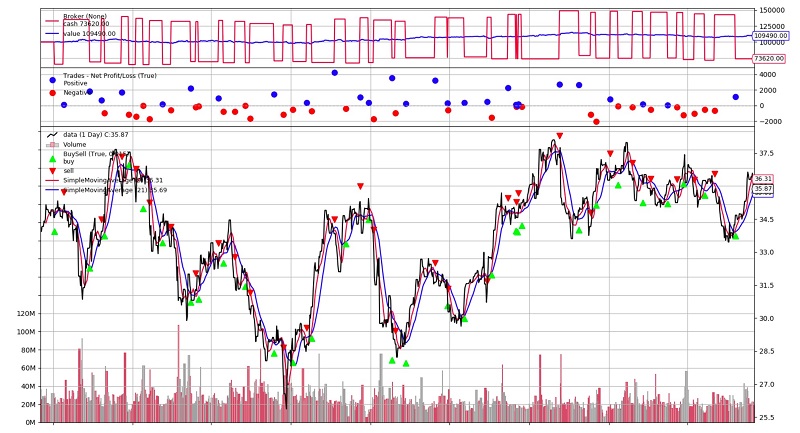The image size is (800, 433).
Task: Select 'data (1 Day) C:35.87' legend entry
Action: click(96, 135)
